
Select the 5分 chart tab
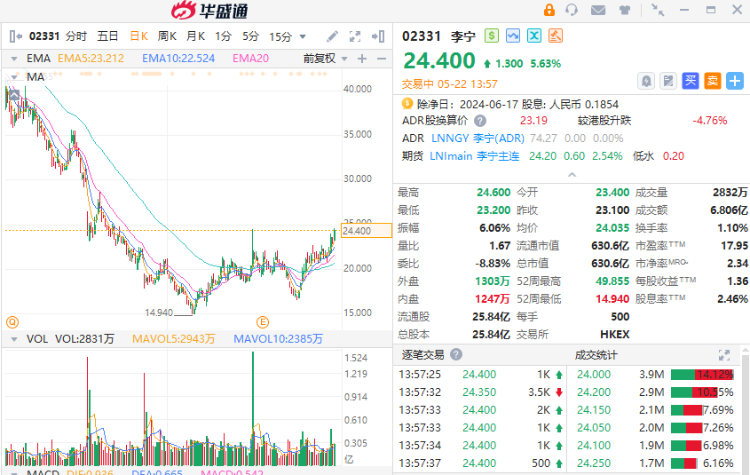251,36
